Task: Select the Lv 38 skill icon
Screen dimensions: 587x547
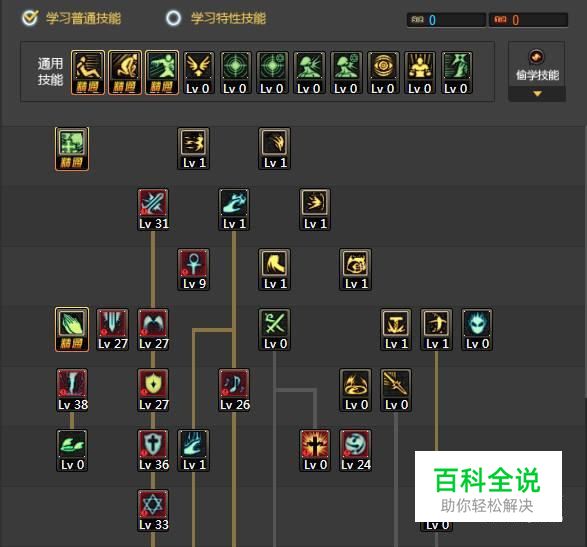Action: (x=72, y=391)
